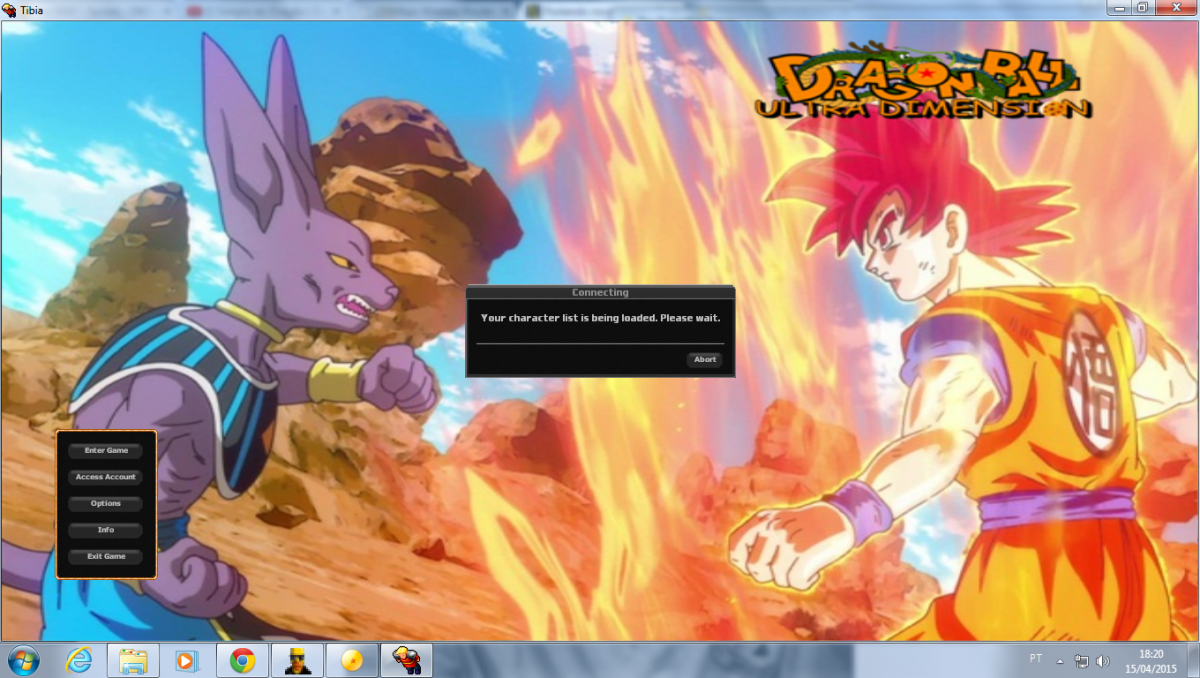Open the volume speaker tray icon
The width and height of the screenshot is (1200, 678).
[1103, 661]
